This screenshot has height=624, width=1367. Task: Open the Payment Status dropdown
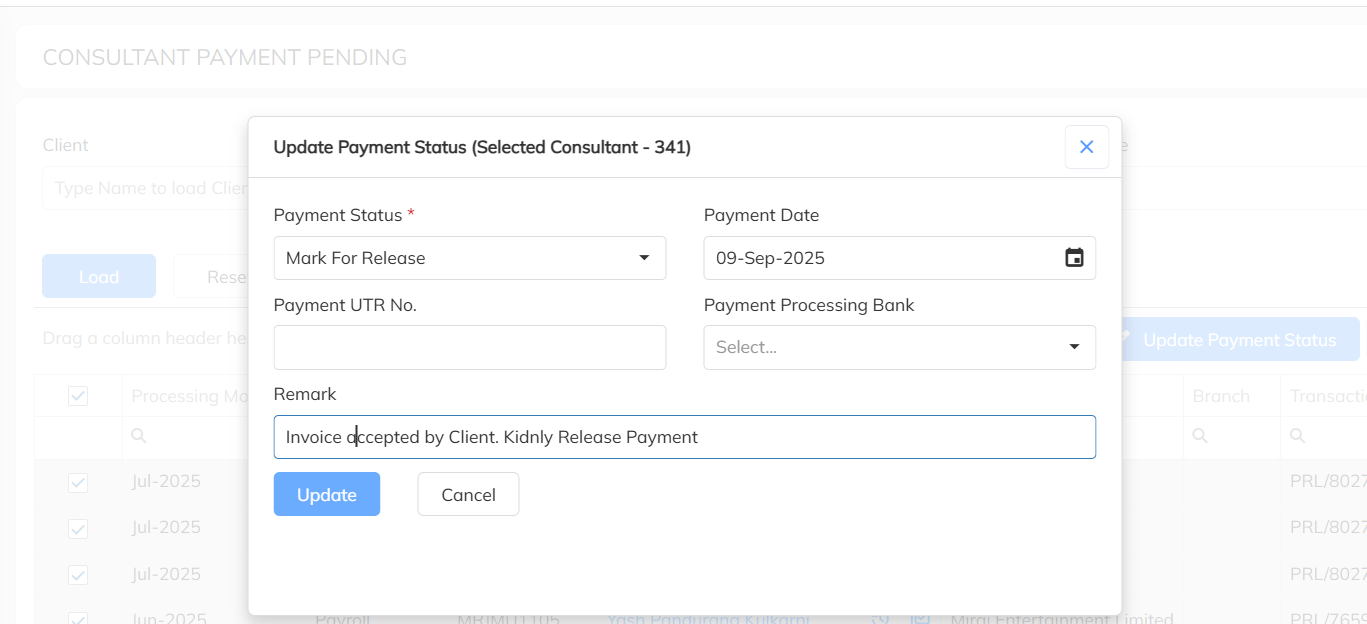coord(469,258)
